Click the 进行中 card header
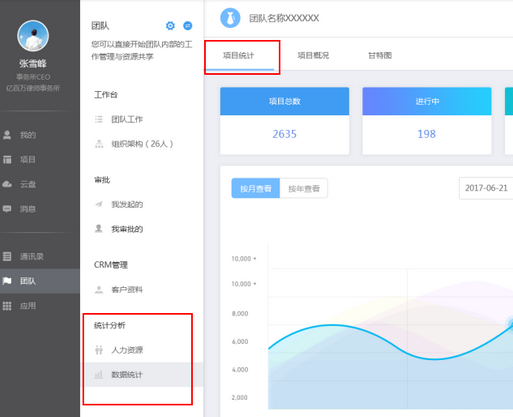 pos(427,101)
